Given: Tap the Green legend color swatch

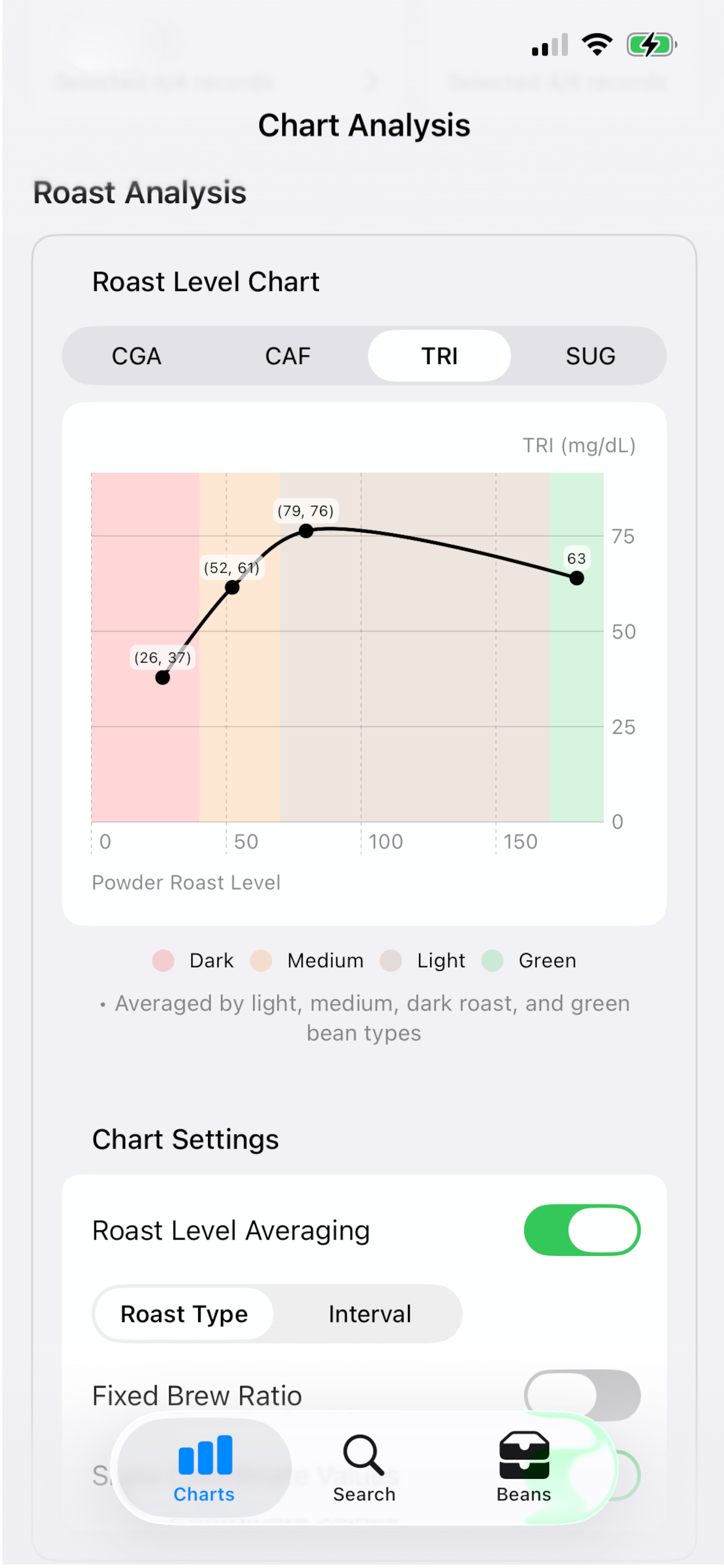Looking at the screenshot, I should (x=492, y=961).
